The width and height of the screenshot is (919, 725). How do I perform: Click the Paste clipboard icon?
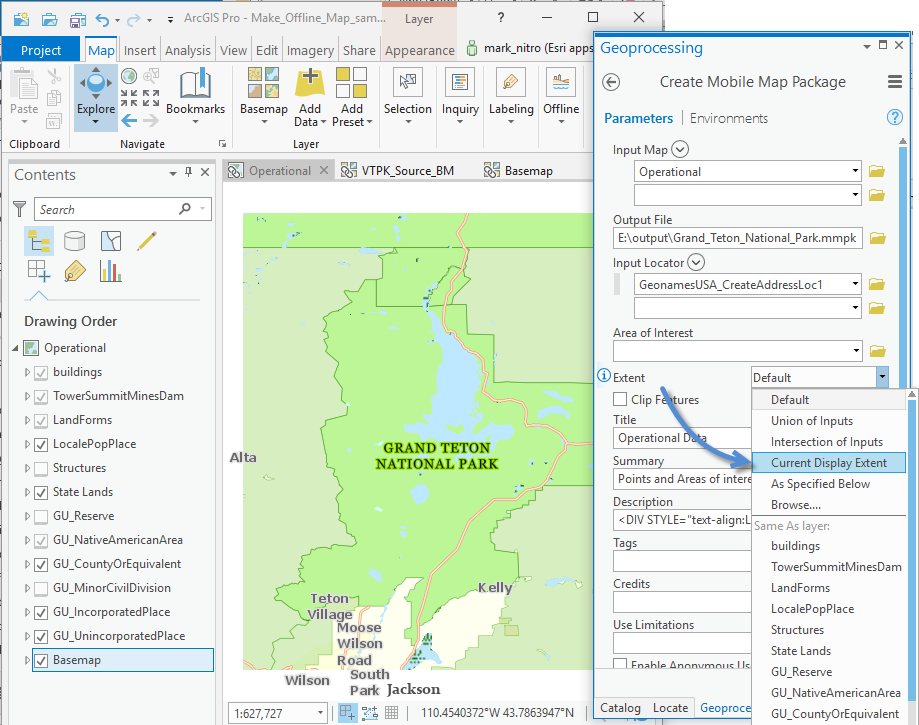click(24, 84)
